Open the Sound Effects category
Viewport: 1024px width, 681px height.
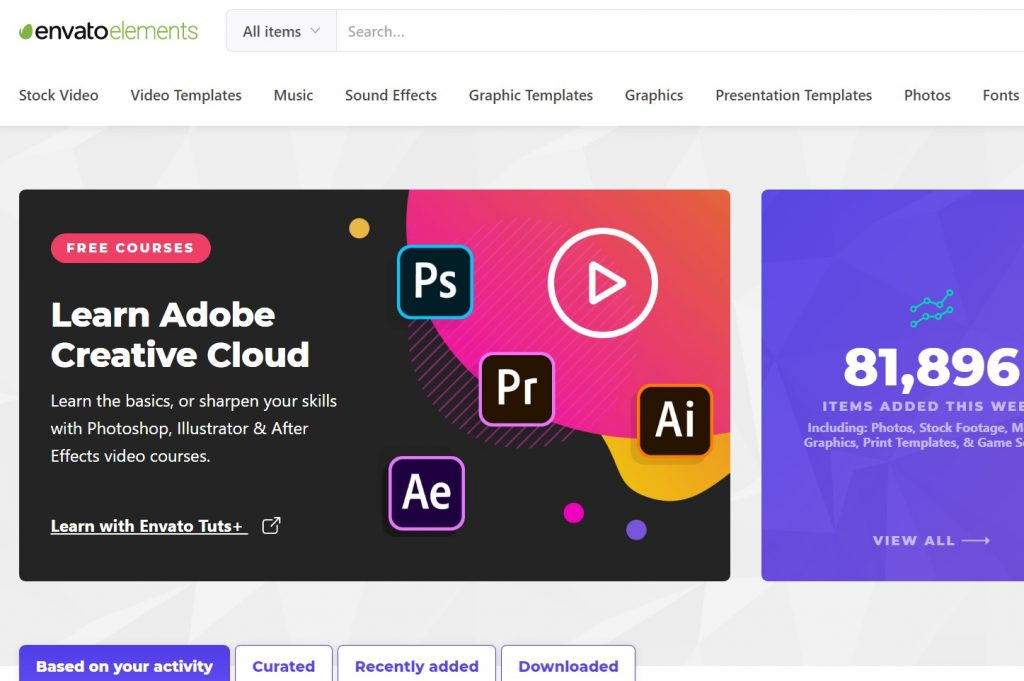(391, 95)
